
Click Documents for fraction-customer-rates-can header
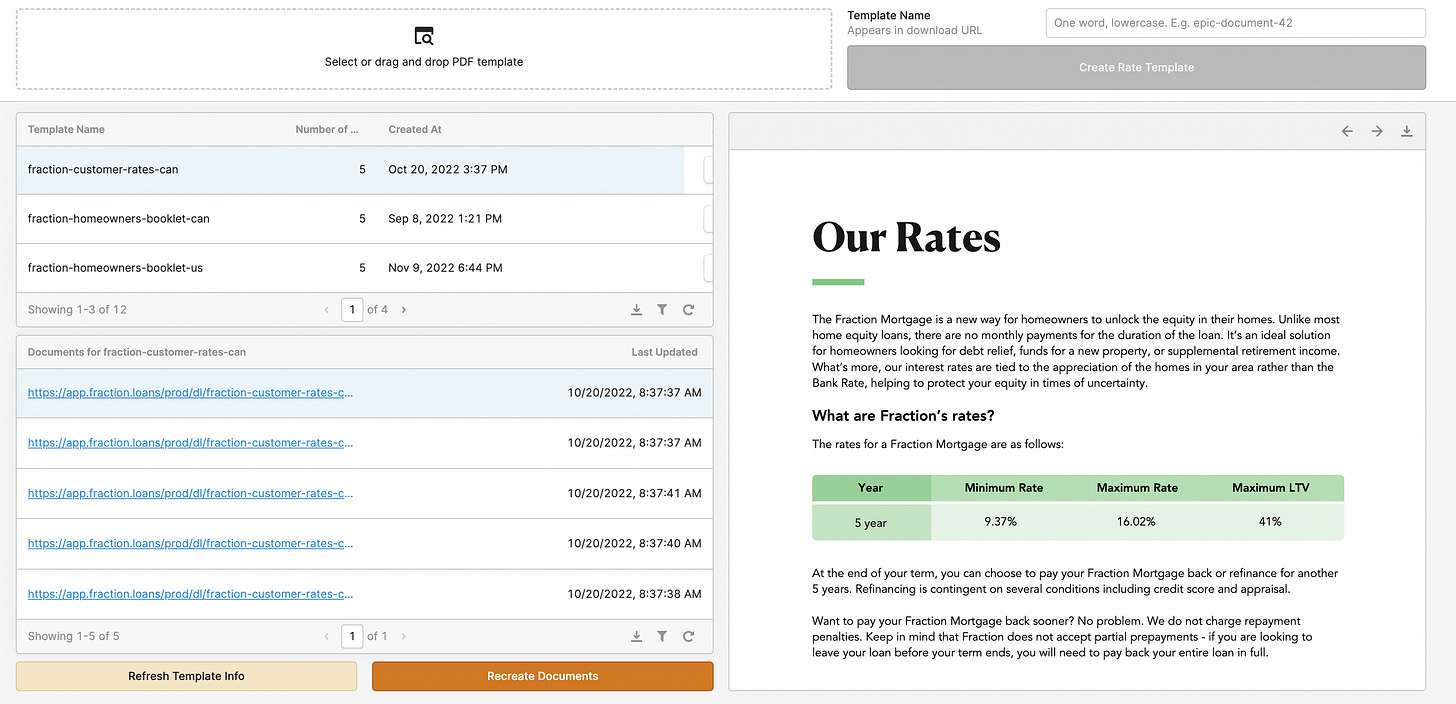137,352
